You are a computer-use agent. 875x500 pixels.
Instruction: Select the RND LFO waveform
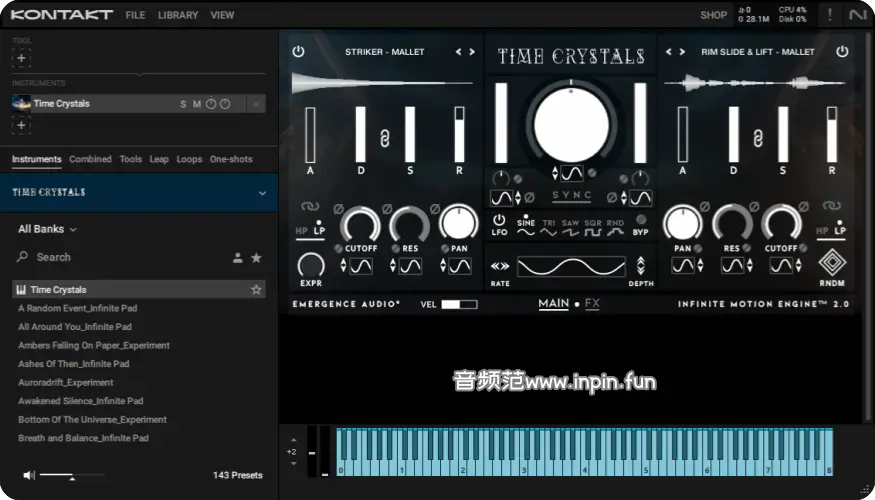pos(616,227)
